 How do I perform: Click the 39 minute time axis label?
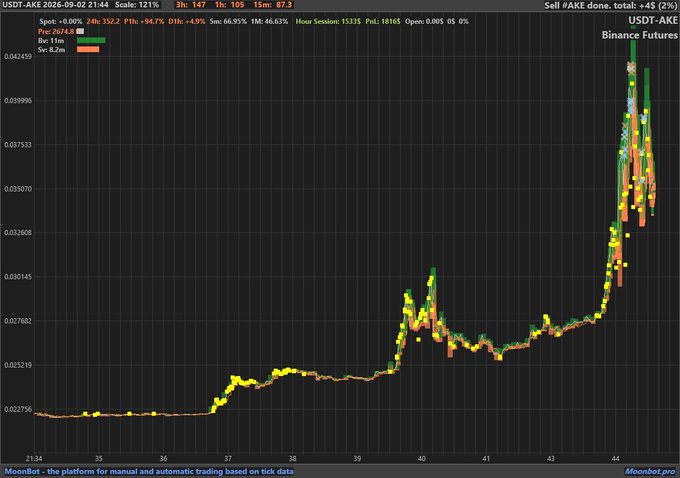pos(357,458)
